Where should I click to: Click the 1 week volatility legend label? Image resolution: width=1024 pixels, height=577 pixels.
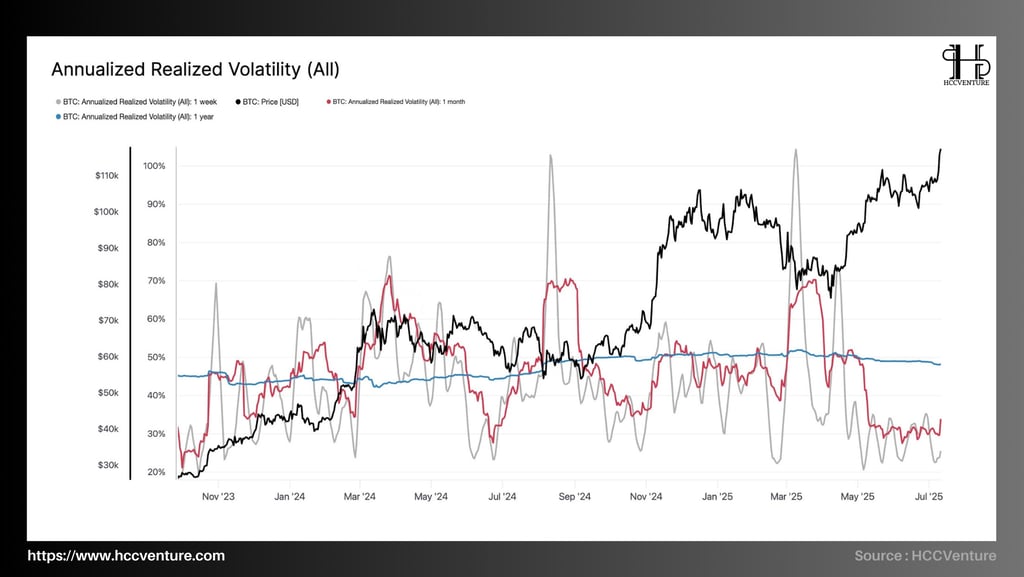(140, 102)
